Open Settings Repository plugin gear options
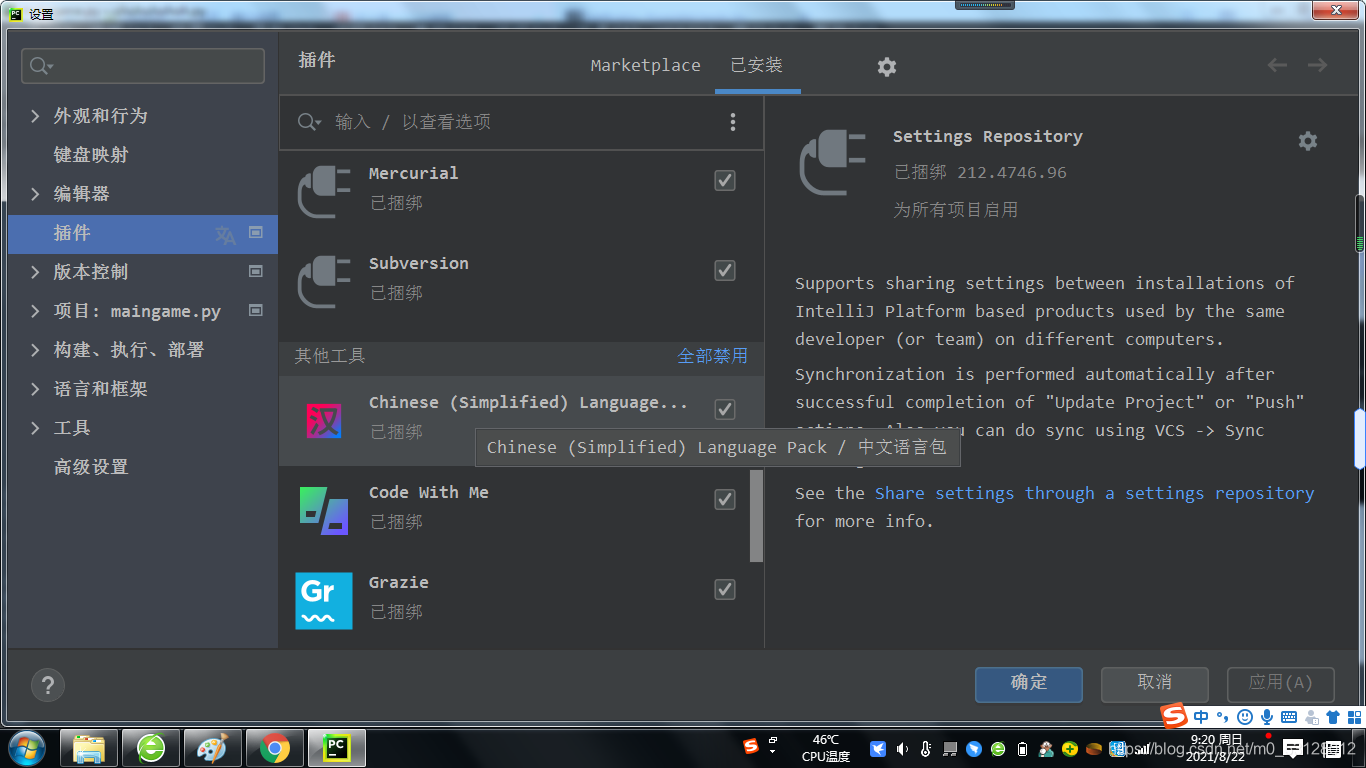 pyautogui.click(x=1308, y=141)
